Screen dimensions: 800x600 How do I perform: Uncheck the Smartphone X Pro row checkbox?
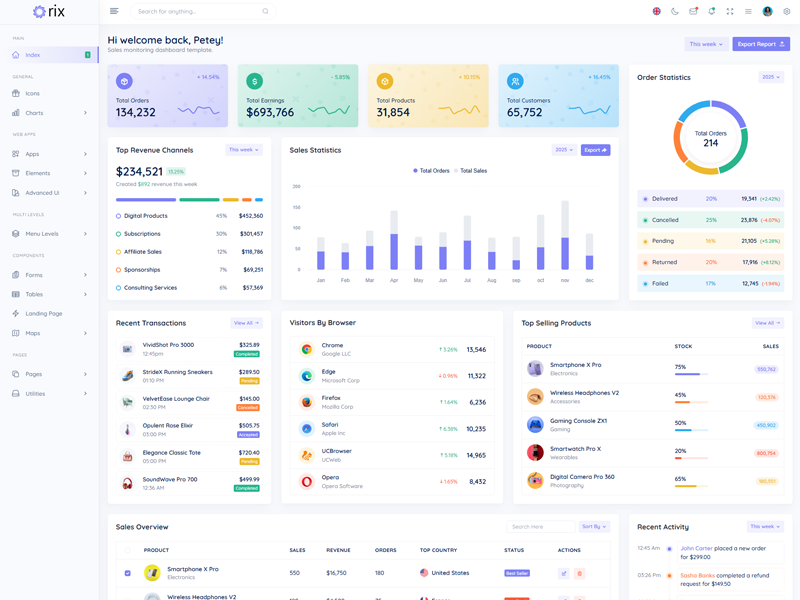(x=127, y=573)
